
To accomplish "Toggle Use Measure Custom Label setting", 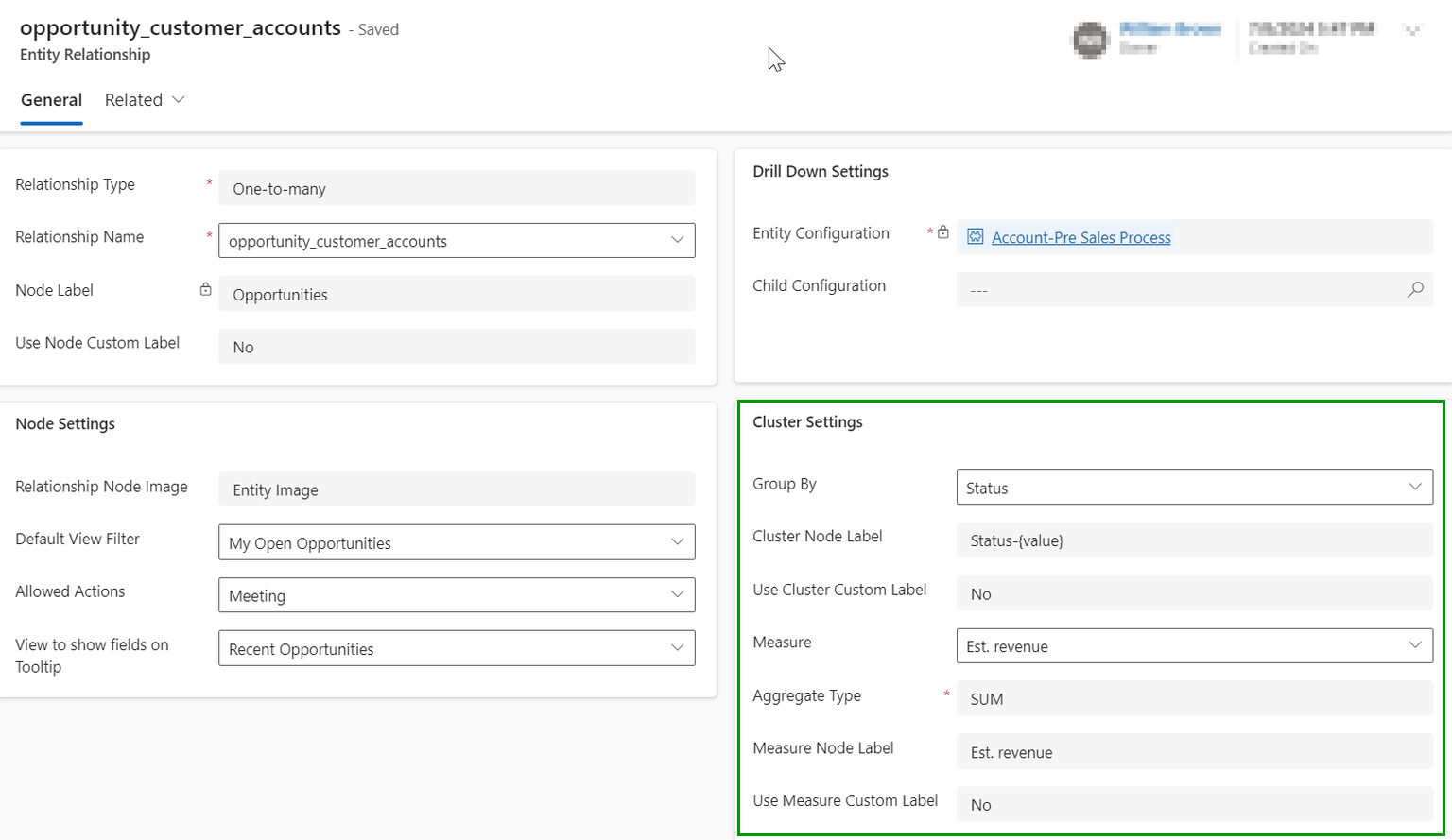I will (1194, 804).
